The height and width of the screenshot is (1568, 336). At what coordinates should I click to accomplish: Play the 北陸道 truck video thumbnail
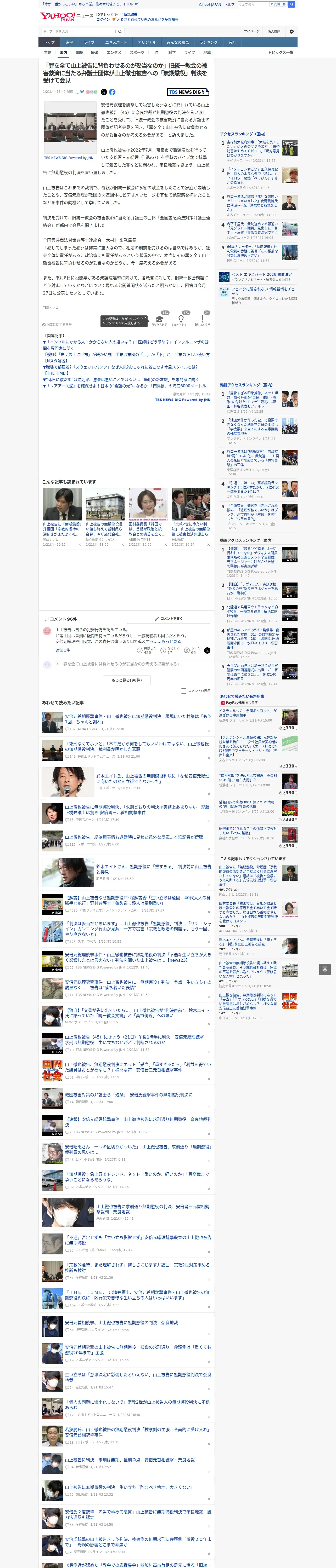click(290, 613)
